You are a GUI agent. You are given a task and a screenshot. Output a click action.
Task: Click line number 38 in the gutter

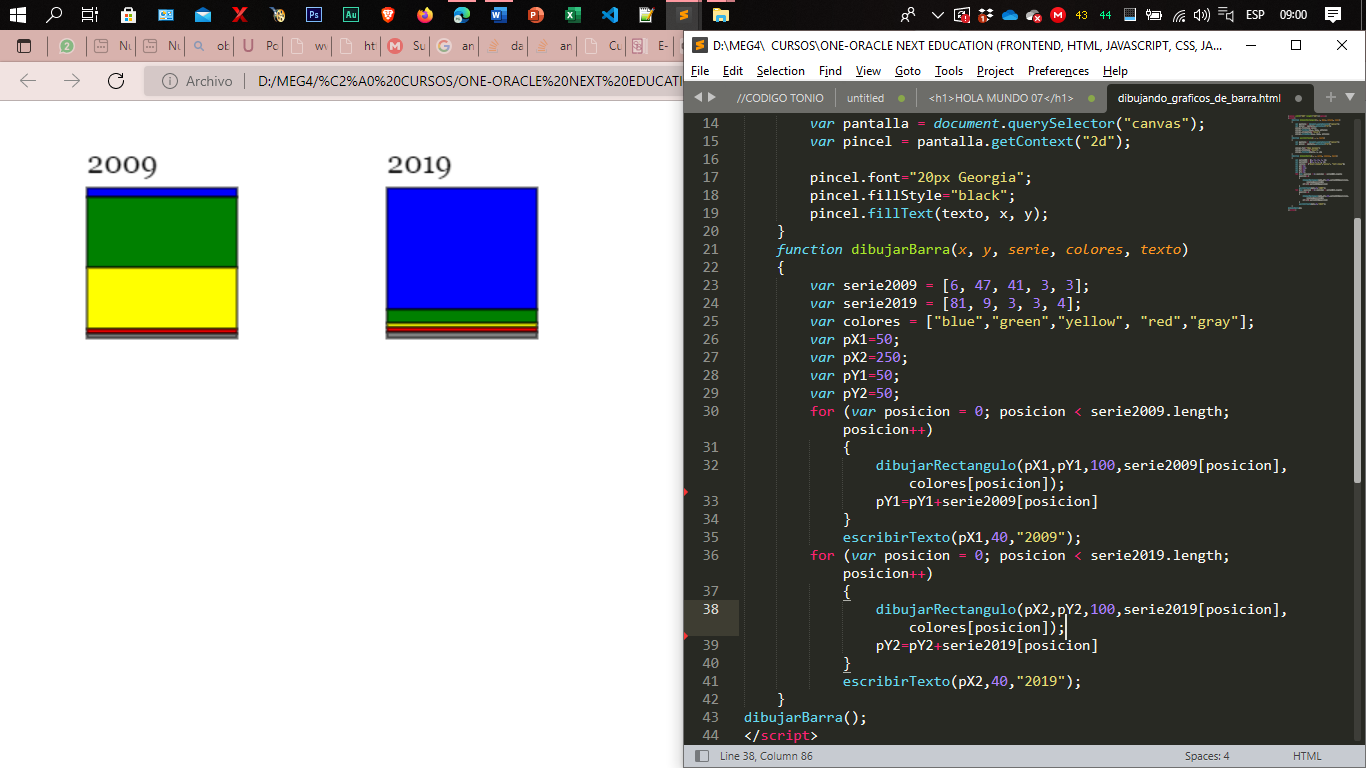pos(710,609)
